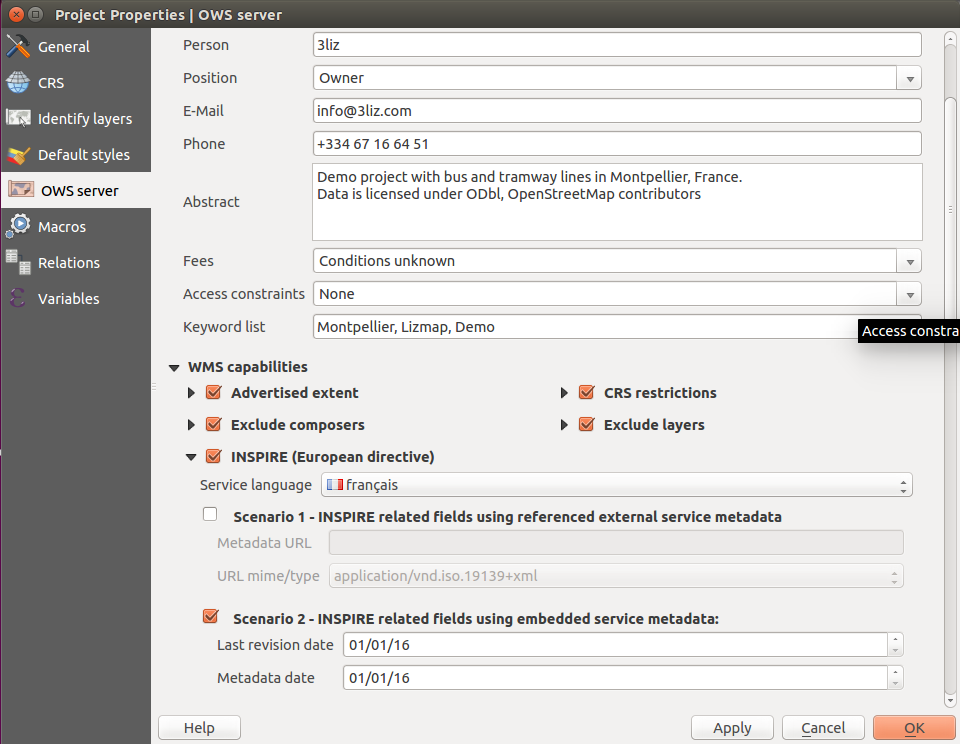Disable the INSPIRE European directive checkbox
This screenshot has width=960, height=744.
(214, 457)
